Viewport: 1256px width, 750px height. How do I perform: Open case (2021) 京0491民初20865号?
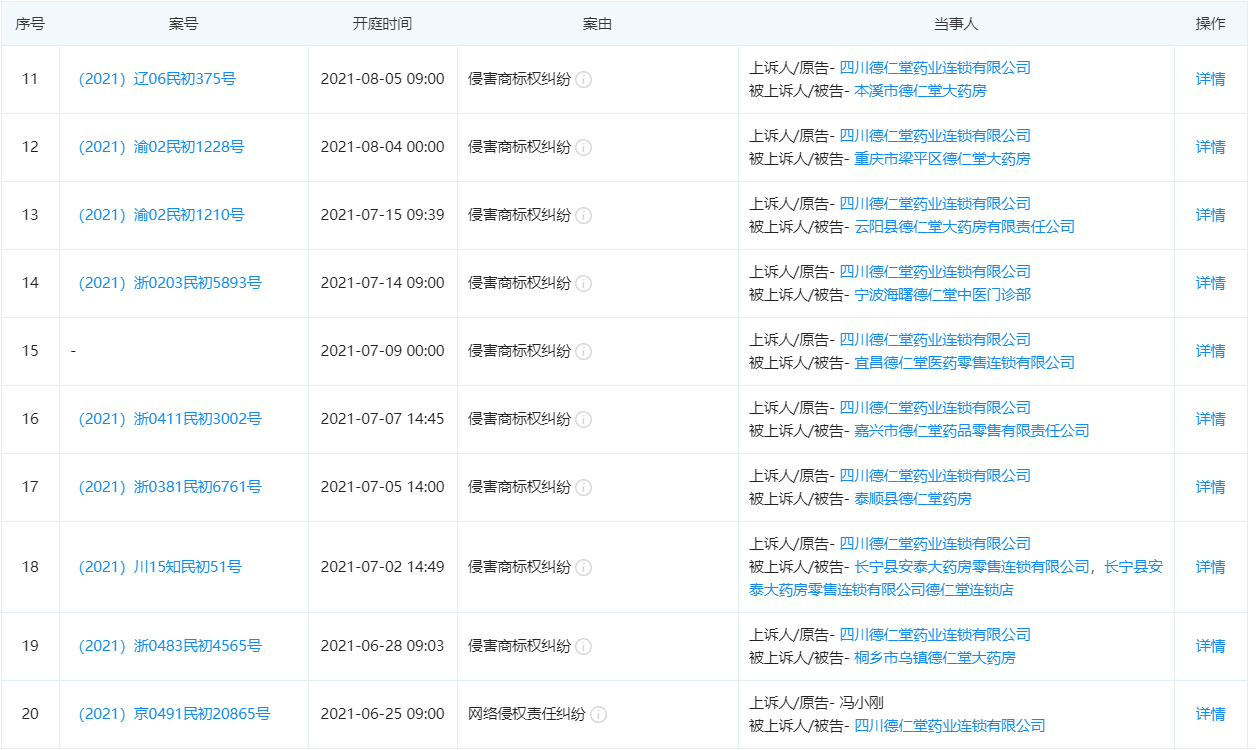coord(174,714)
